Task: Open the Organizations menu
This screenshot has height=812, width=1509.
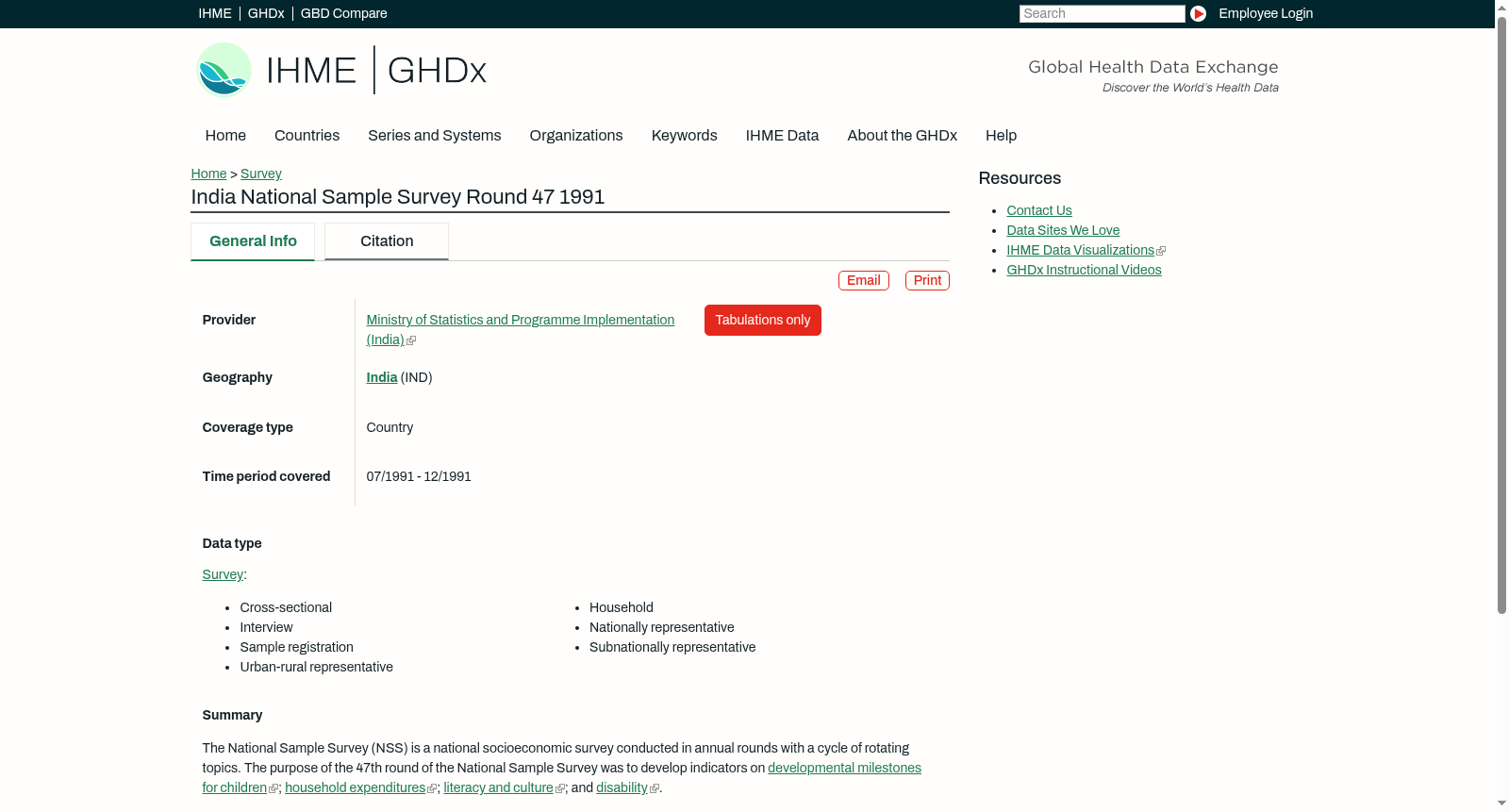Action: [576, 136]
